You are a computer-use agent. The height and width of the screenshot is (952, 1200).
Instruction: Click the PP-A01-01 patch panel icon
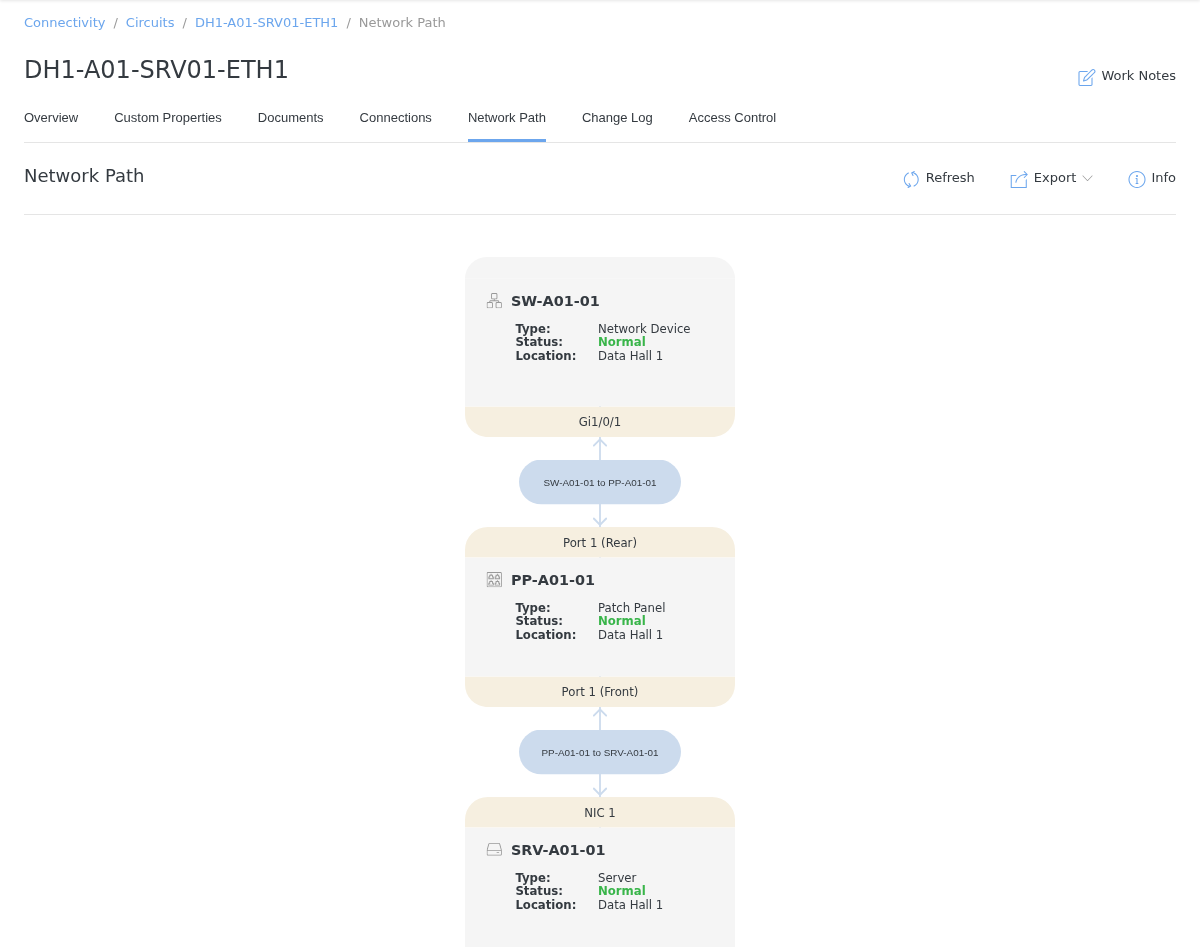(494, 579)
